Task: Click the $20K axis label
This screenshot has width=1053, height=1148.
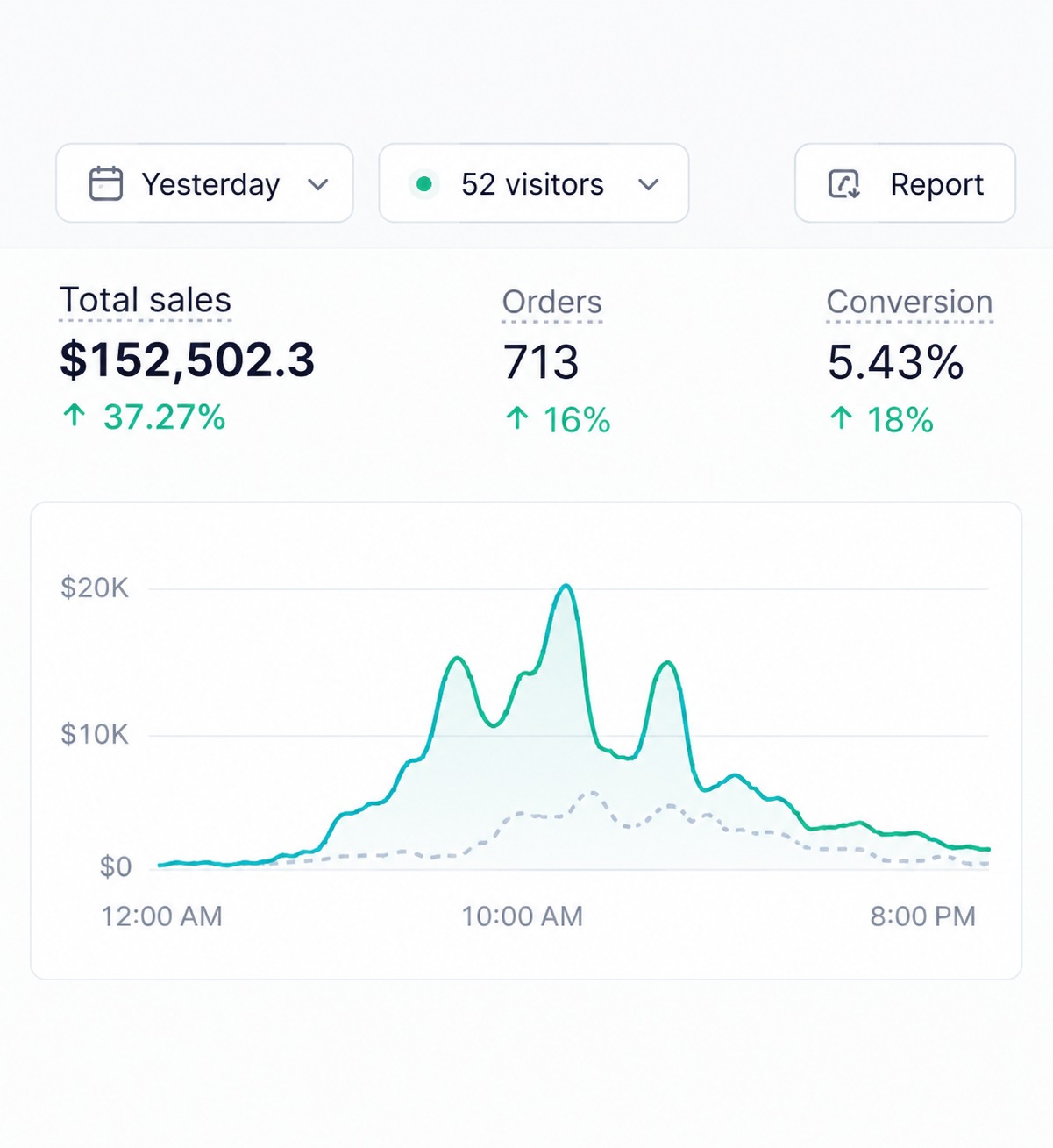Action: coord(95,588)
